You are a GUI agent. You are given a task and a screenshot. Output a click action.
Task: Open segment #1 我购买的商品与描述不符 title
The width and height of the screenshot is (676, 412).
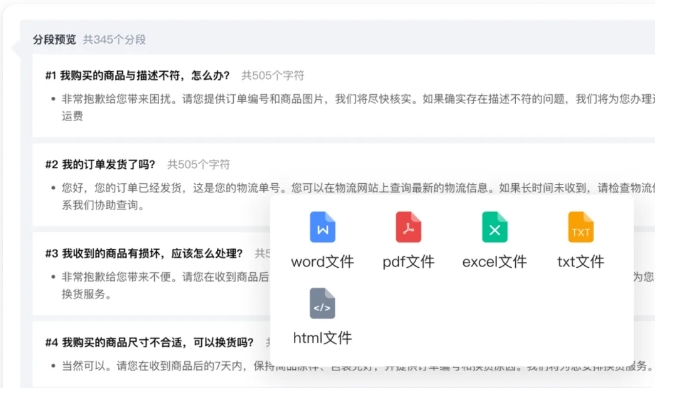coord(138,76)
